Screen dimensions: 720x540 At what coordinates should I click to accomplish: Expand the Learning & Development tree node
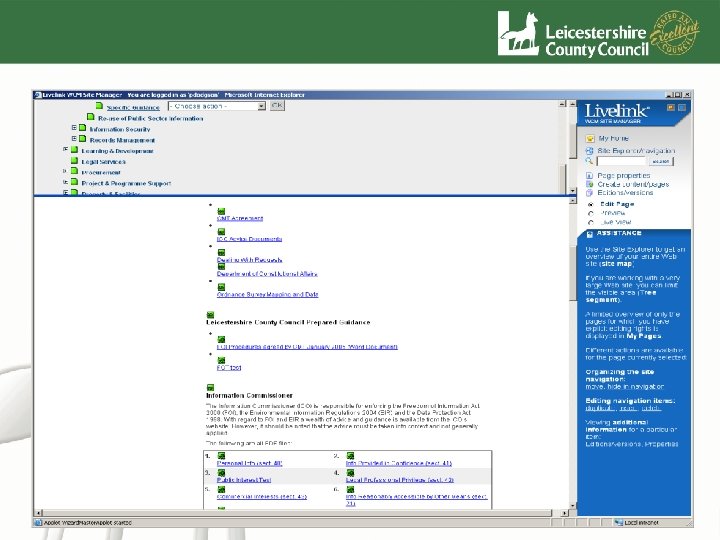(65, 149)
